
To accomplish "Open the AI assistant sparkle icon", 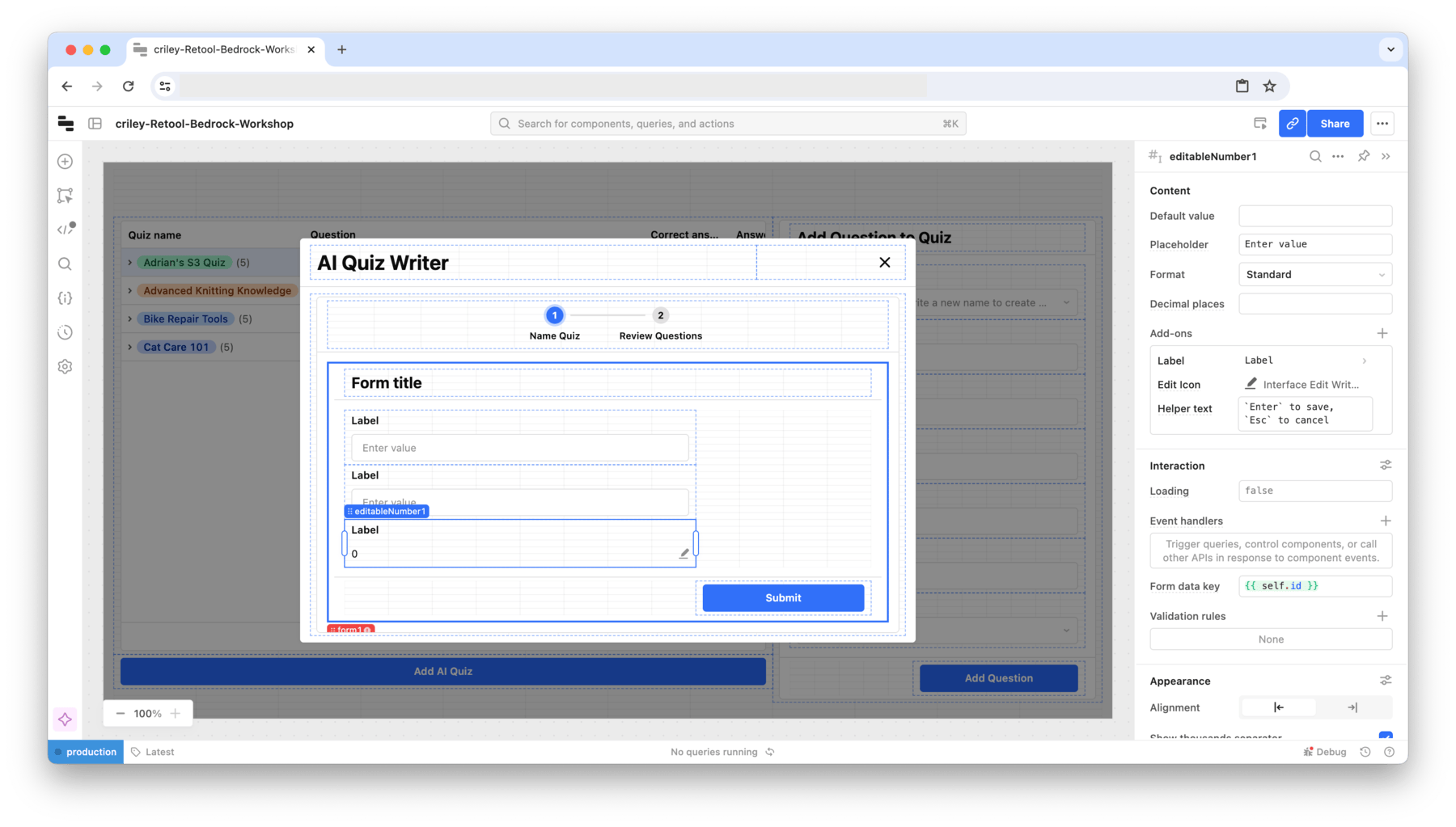I will [x=66, y=719].
